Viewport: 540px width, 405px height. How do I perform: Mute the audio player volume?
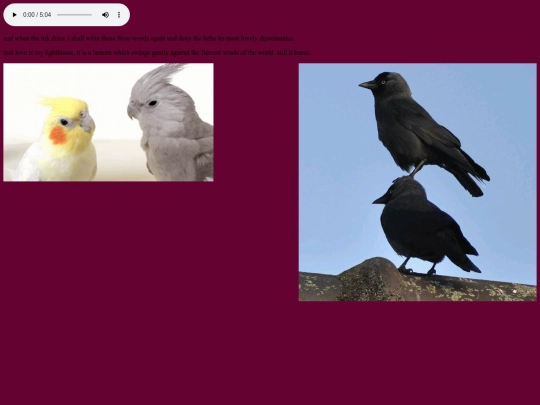[105, 15]
